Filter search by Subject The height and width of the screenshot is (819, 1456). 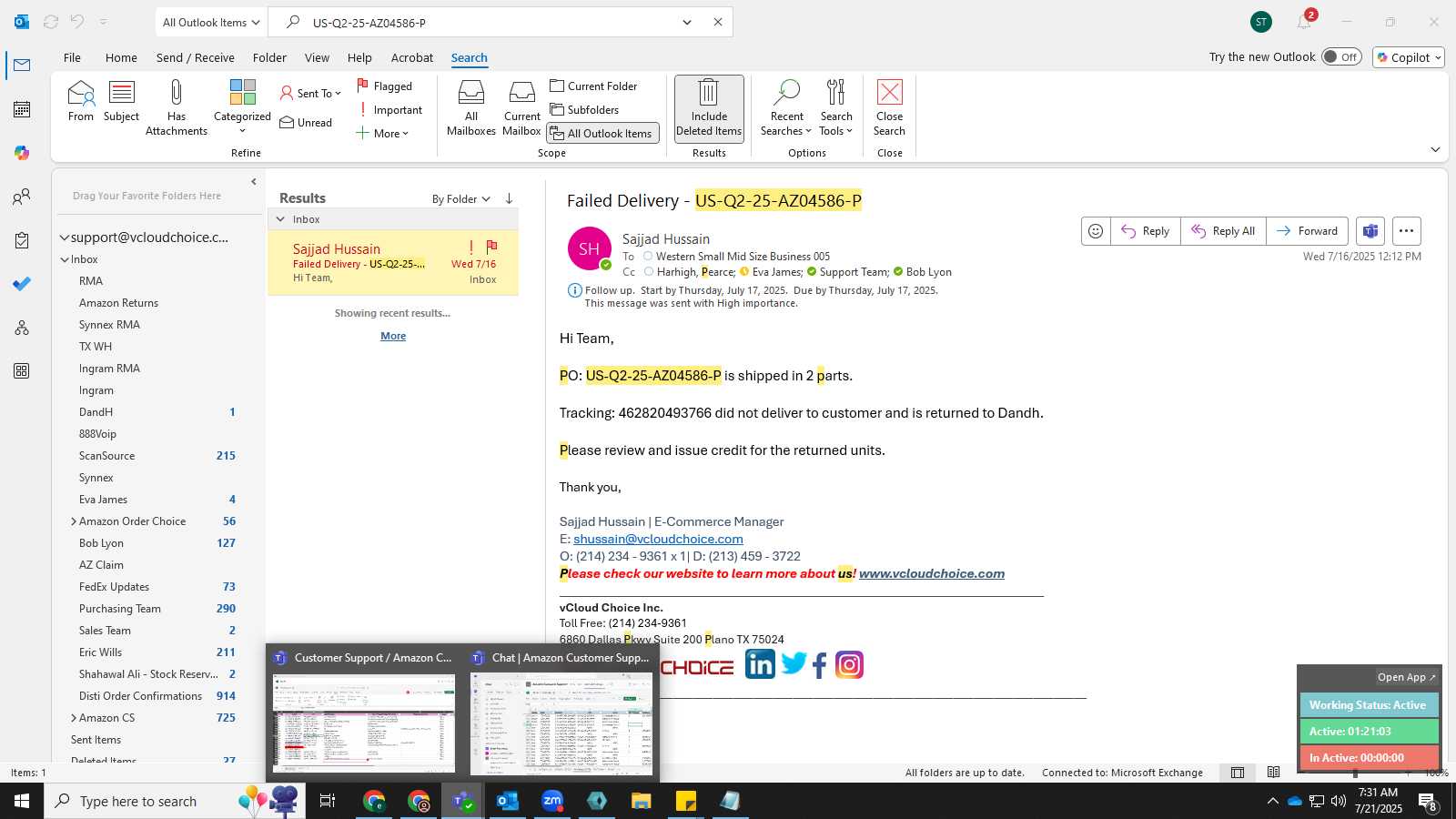pos(121,101)
